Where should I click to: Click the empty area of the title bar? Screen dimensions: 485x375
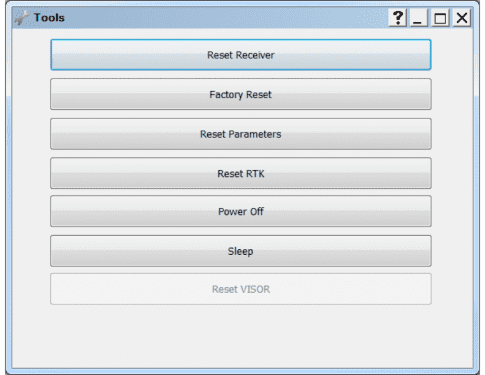(x=227, y=17)
